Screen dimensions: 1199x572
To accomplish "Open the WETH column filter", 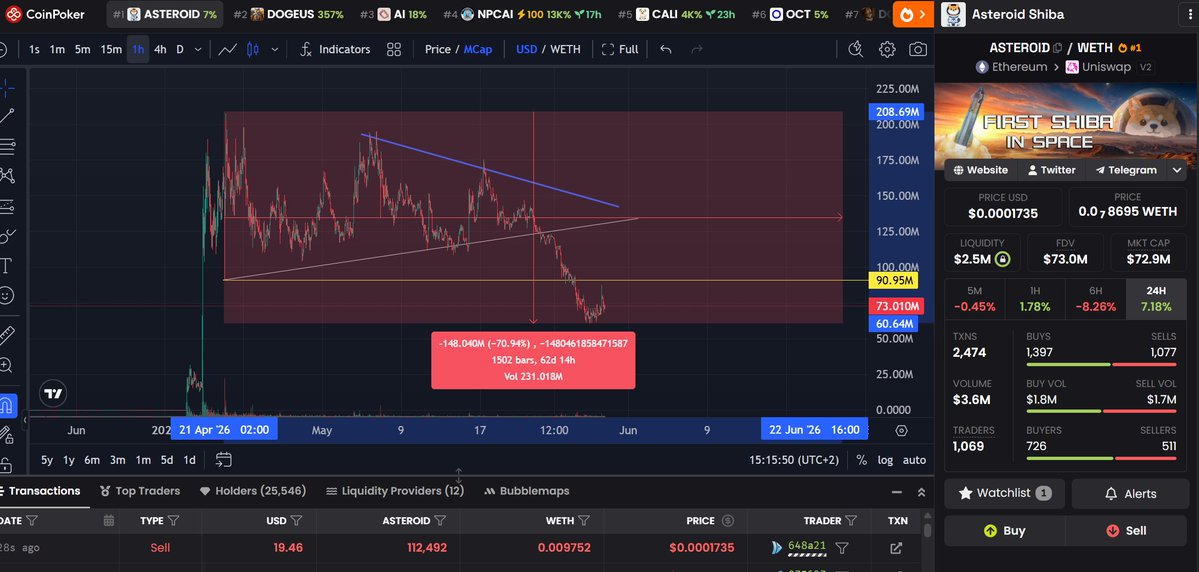I will click(583, 521).
